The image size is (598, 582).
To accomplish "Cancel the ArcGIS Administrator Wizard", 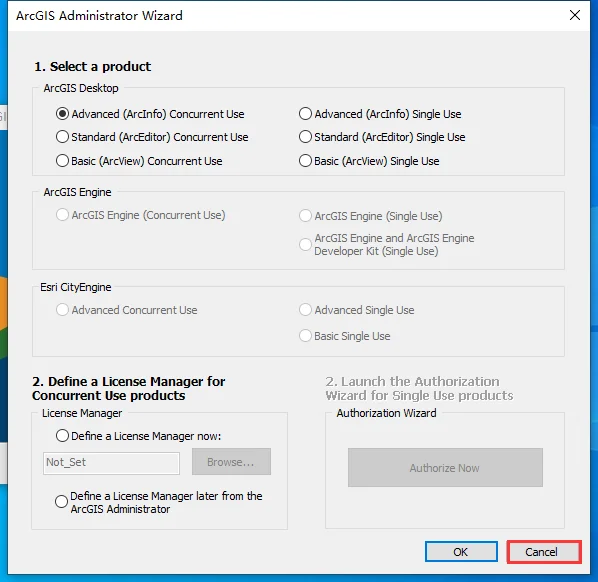I will (544, 551).
